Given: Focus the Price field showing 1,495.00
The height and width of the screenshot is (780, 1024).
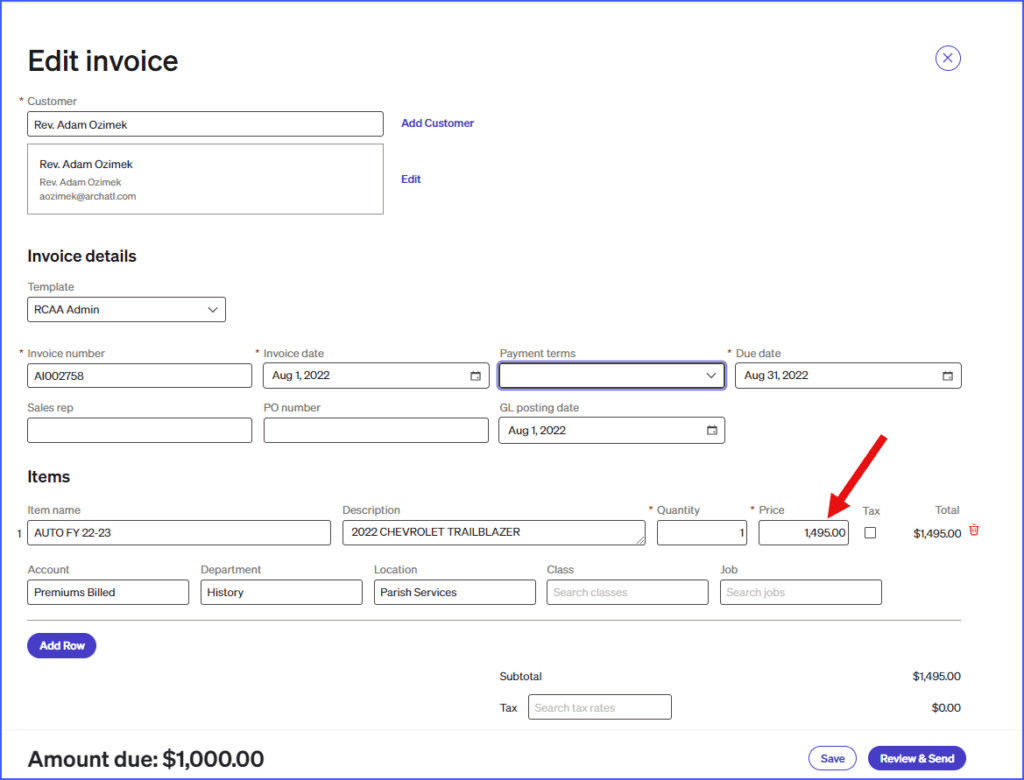Looking at the screenshot, I should coord(803,533).
